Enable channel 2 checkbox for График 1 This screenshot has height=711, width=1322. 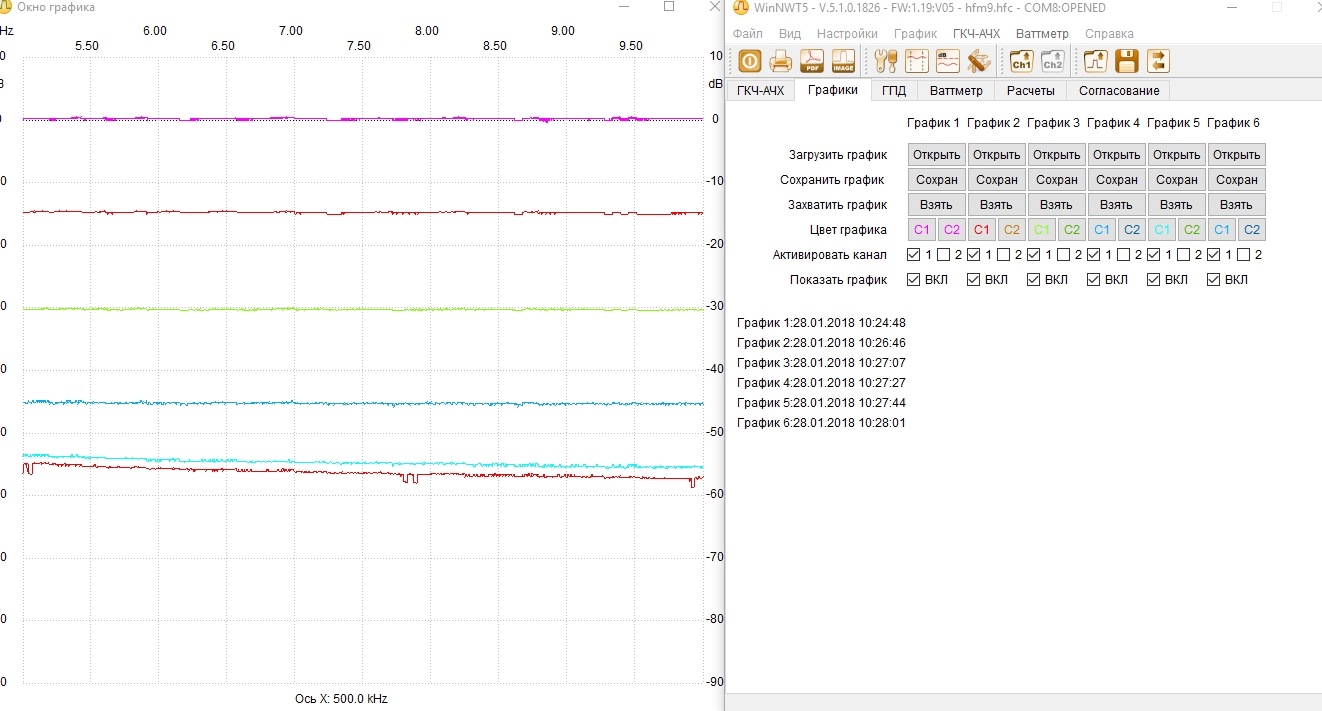click(943, 255)
